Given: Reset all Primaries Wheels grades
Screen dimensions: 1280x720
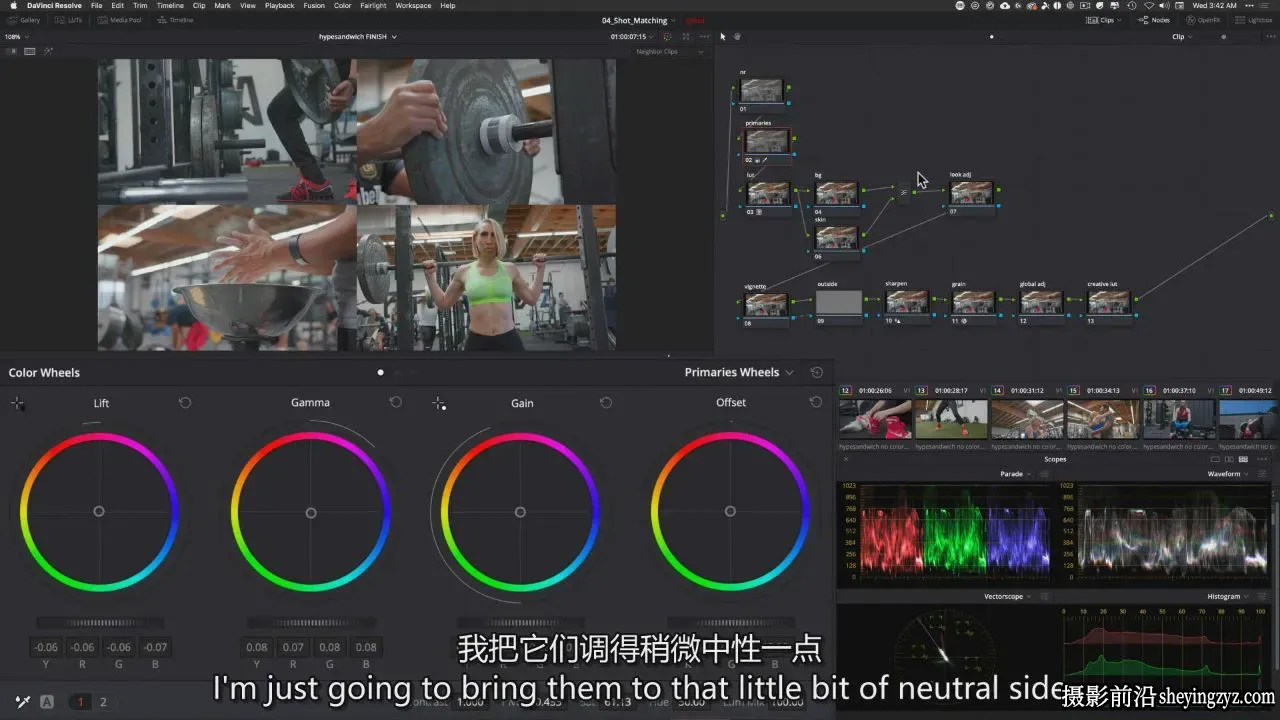Looking at the screenshot, I should (x=817, y=372).
